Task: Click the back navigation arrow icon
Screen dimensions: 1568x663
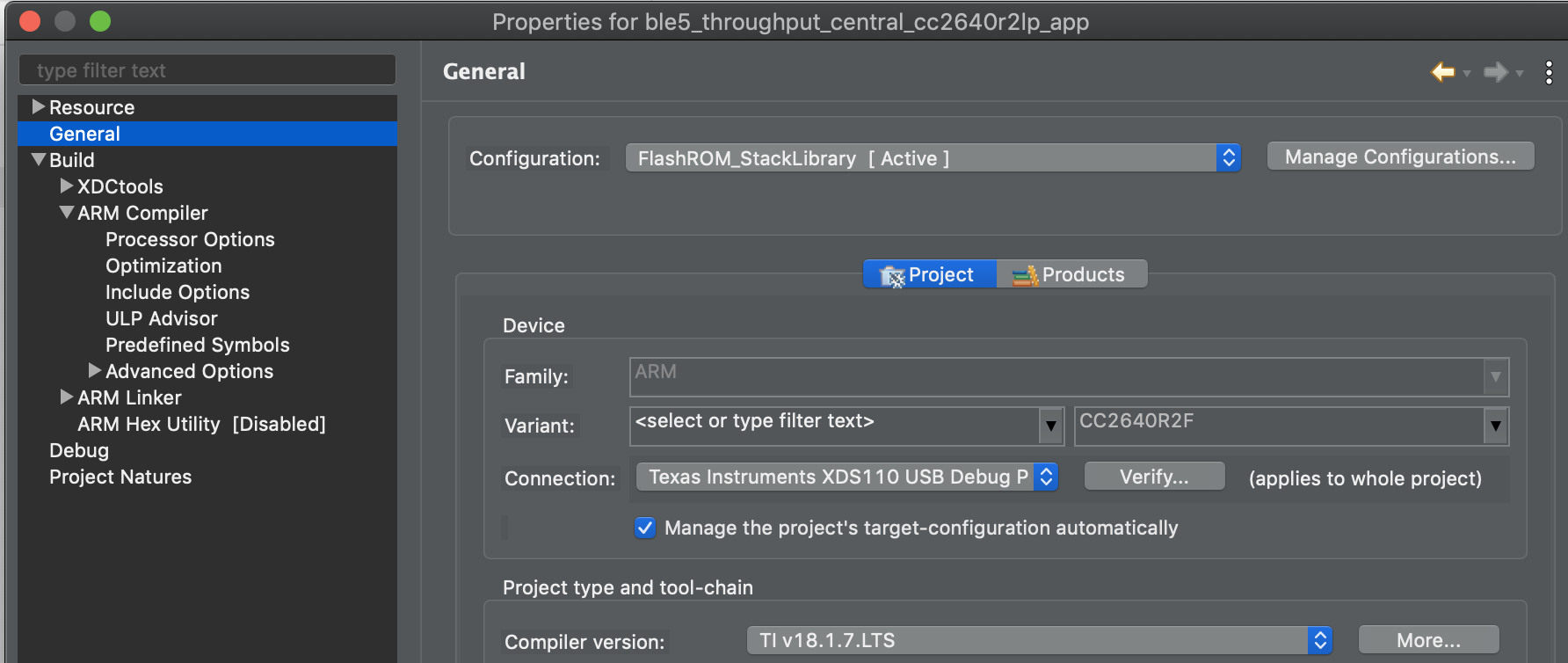Action: coord(1442,72)
